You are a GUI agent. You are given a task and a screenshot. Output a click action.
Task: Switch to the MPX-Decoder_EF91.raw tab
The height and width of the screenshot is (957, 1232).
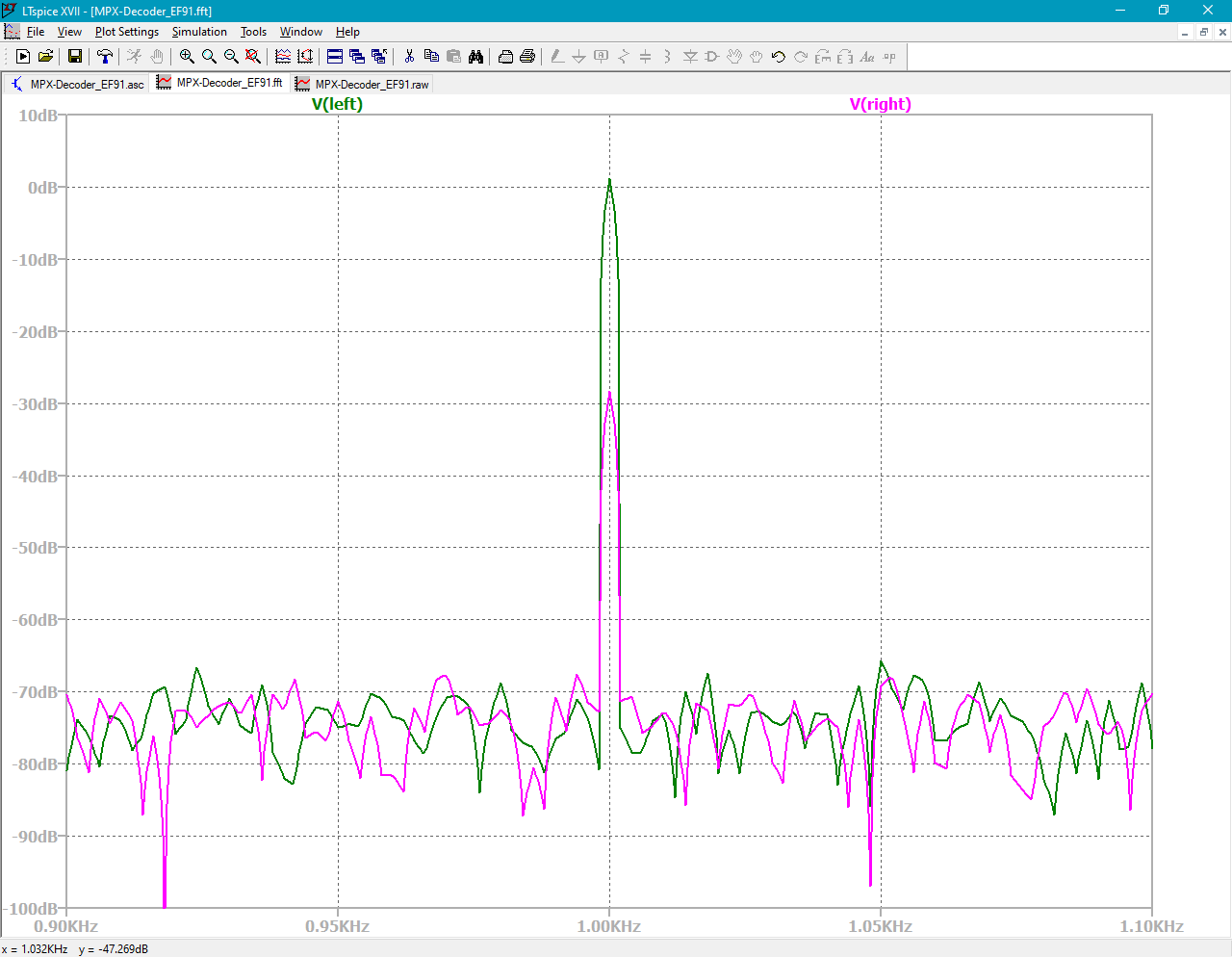364,85
